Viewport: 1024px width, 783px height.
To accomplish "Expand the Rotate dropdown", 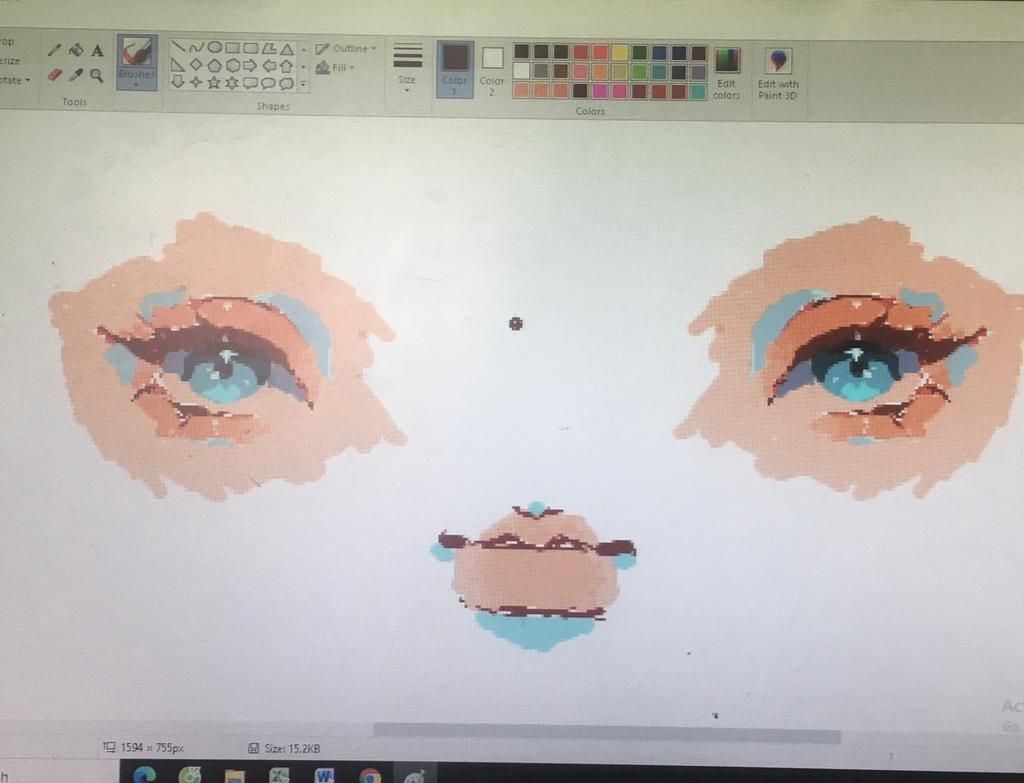I will [x=14, y=80].
